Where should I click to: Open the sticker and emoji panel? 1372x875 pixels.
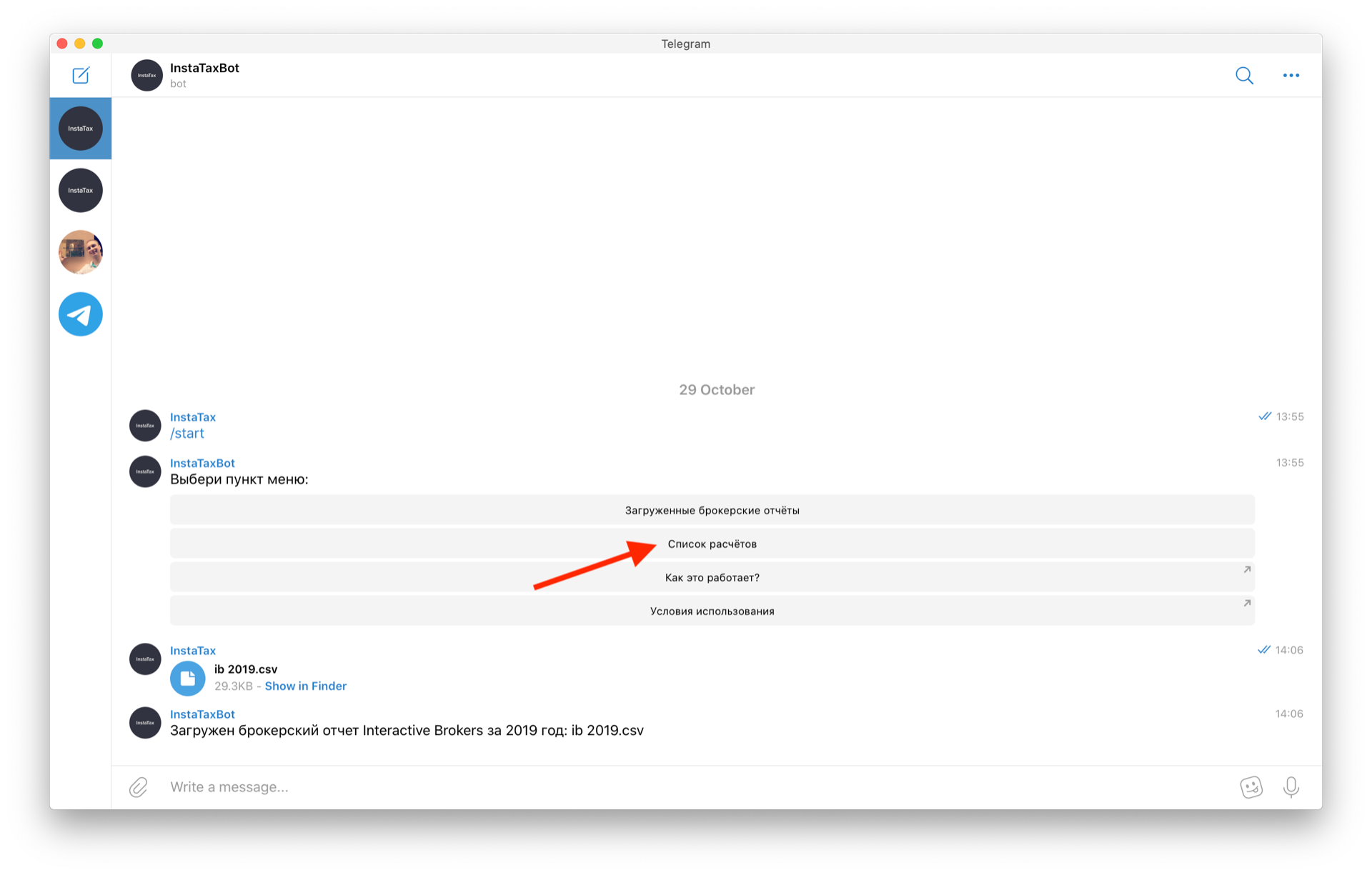coord(1251,787)
